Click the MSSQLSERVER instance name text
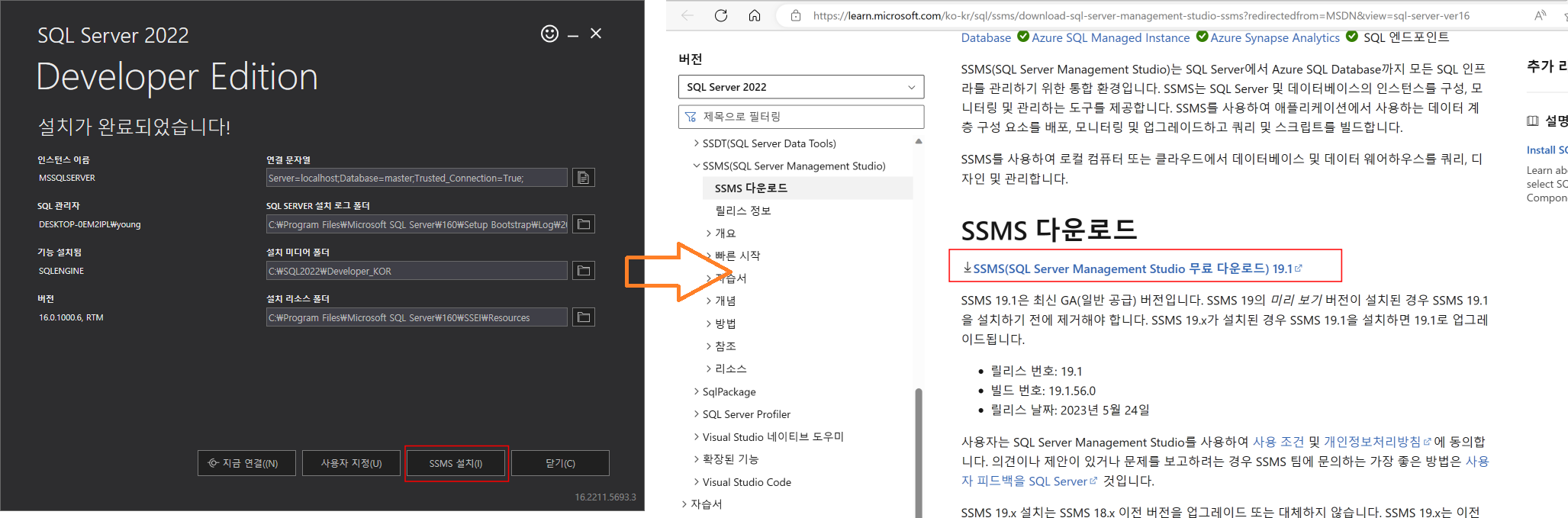This screenshot has height=518, width=1568. (x=67, y=178)
